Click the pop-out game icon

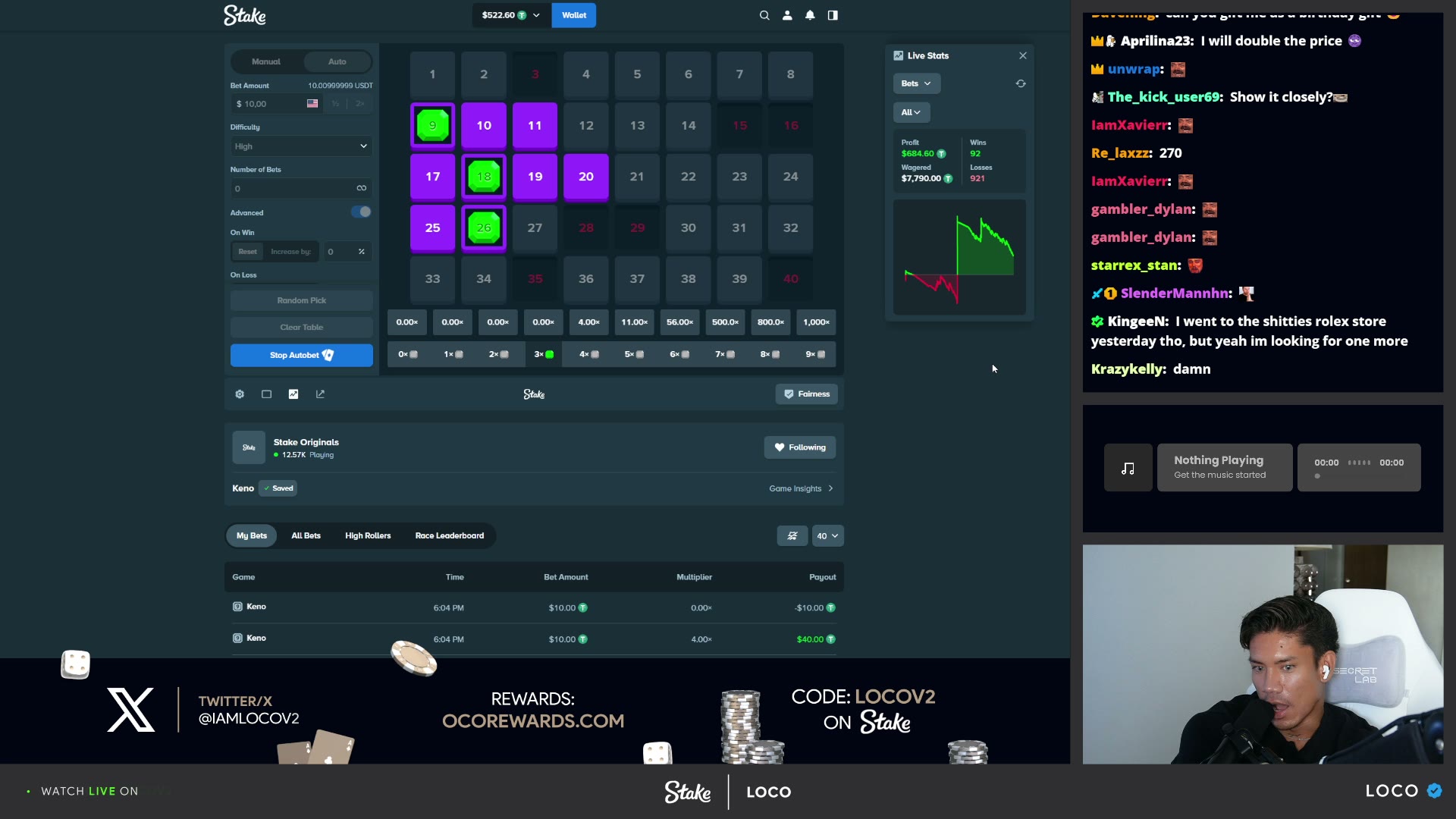320,394
